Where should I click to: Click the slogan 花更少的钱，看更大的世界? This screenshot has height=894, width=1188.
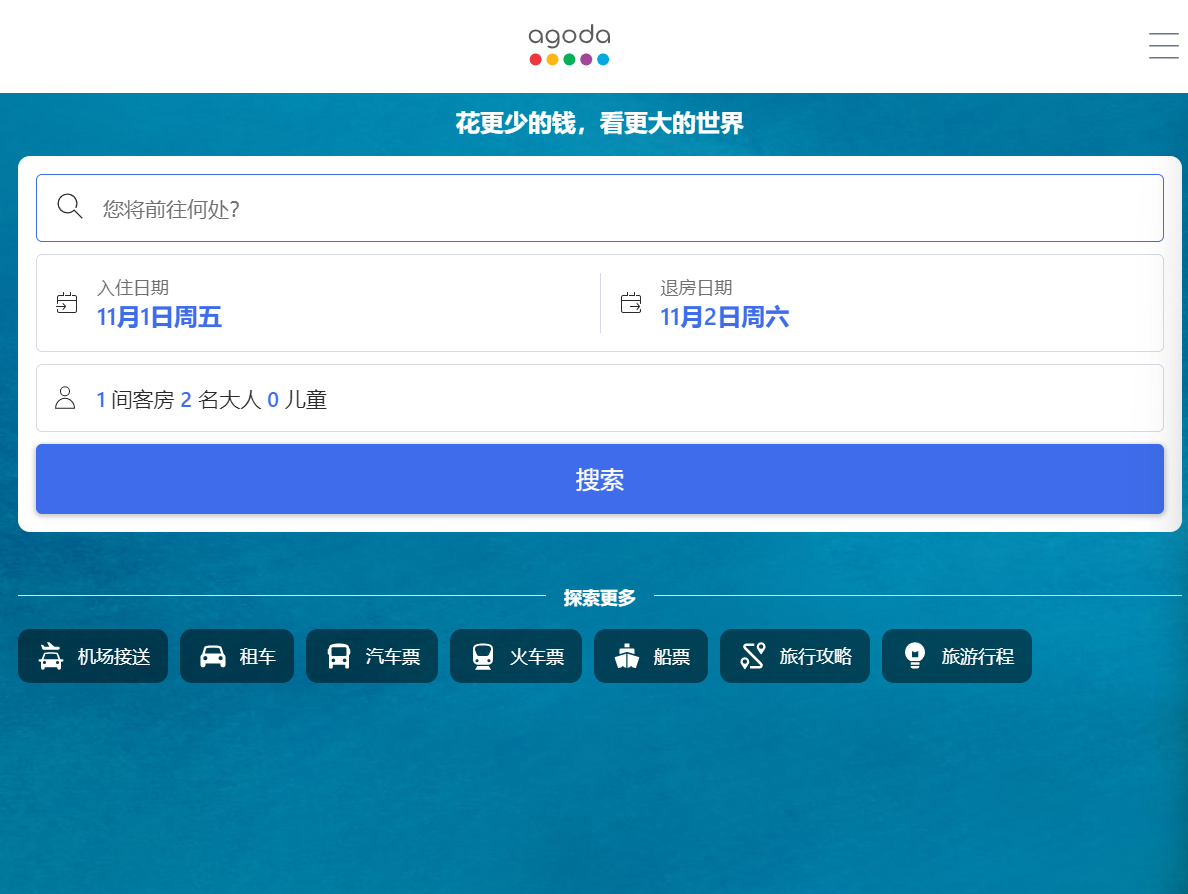(x=599, y=123)
